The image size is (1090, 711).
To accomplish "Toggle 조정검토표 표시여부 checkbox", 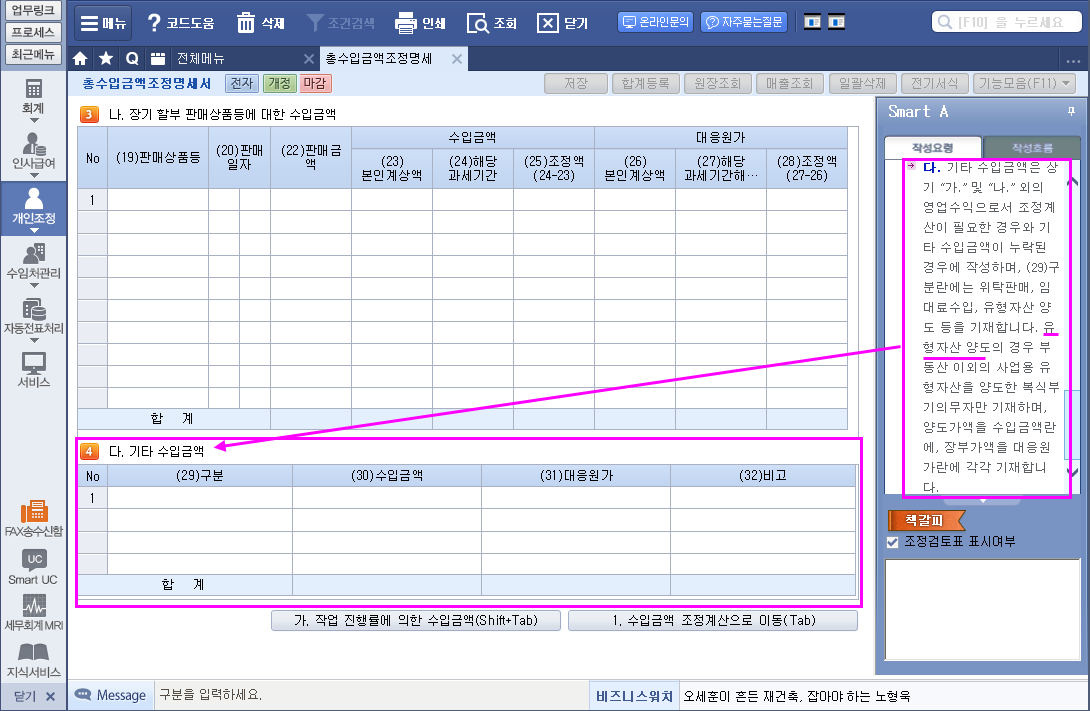I will [893, 542].
